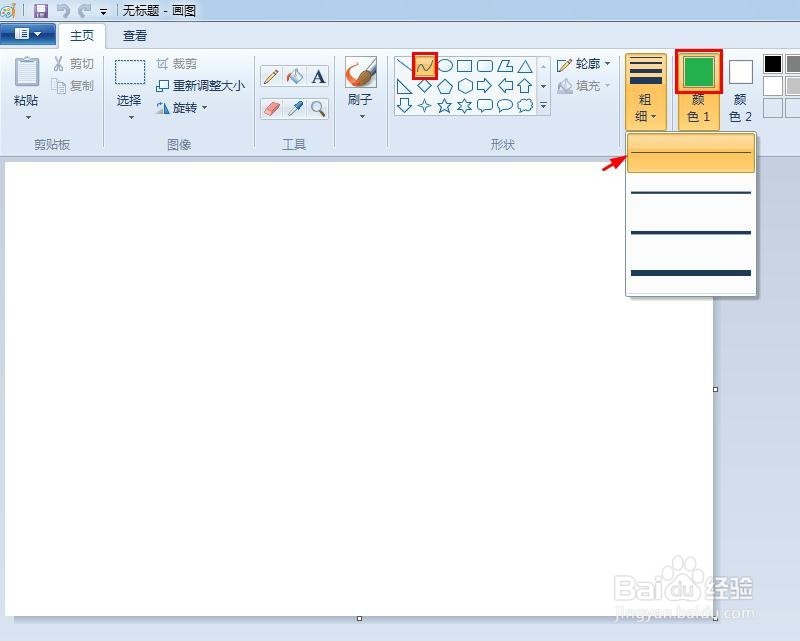Viewport: 800px width, 641px height.
Task: Click the Undo arrow in title bar
Action: tap(63, 10)
